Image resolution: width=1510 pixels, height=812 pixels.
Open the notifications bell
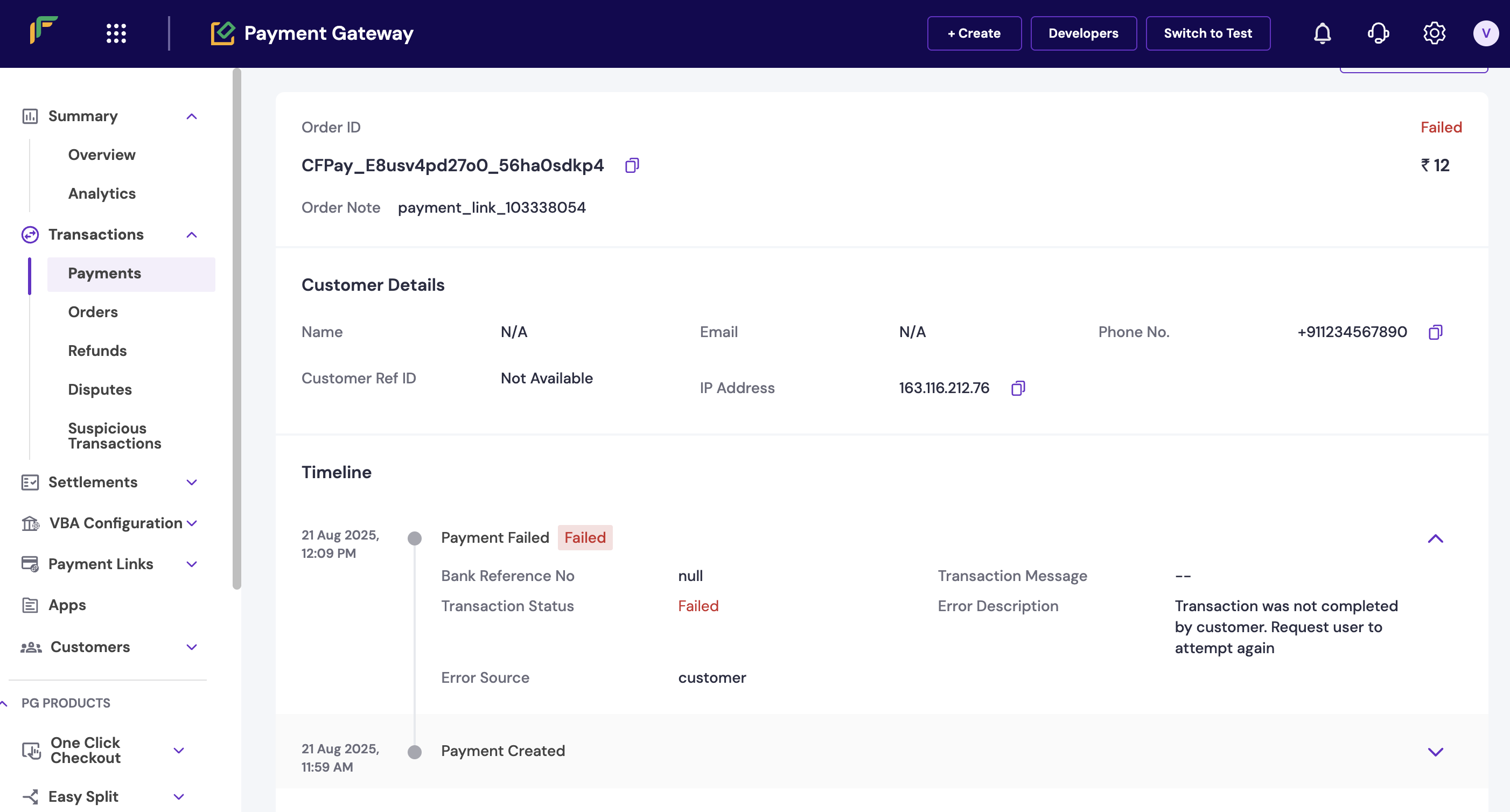[x=1322, y=33]
